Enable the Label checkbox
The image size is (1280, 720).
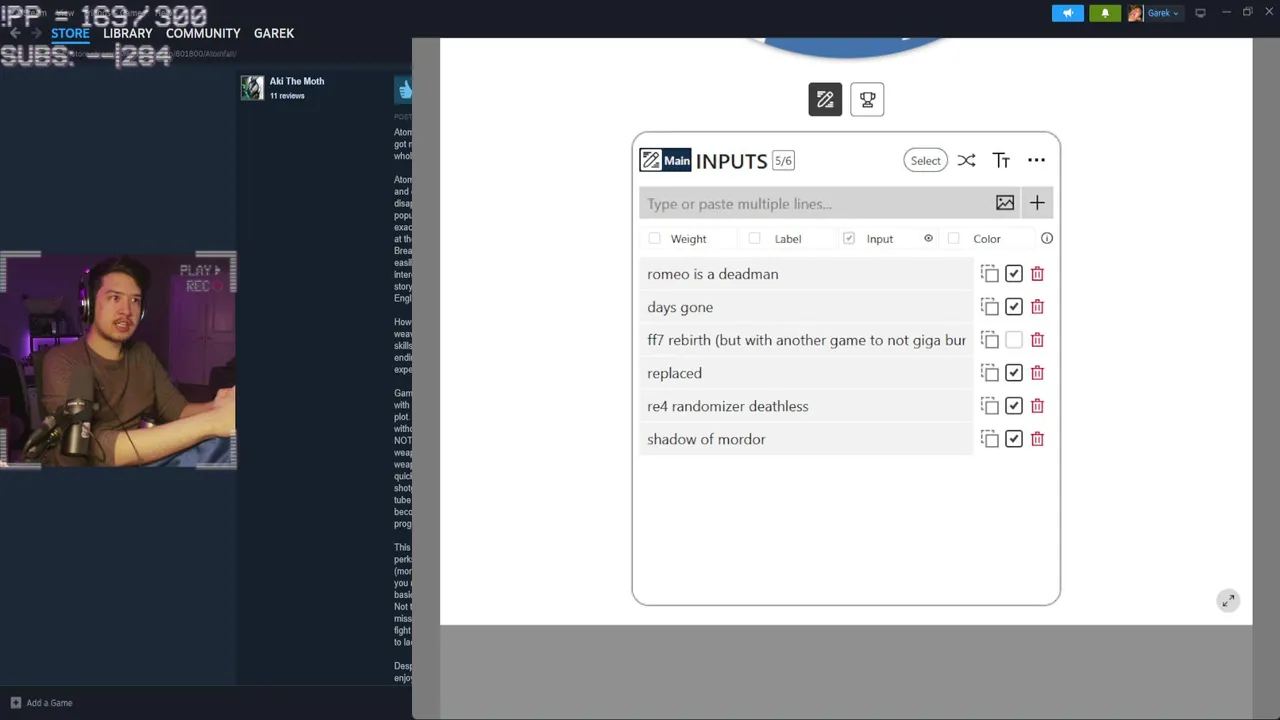tap(754, 238)
